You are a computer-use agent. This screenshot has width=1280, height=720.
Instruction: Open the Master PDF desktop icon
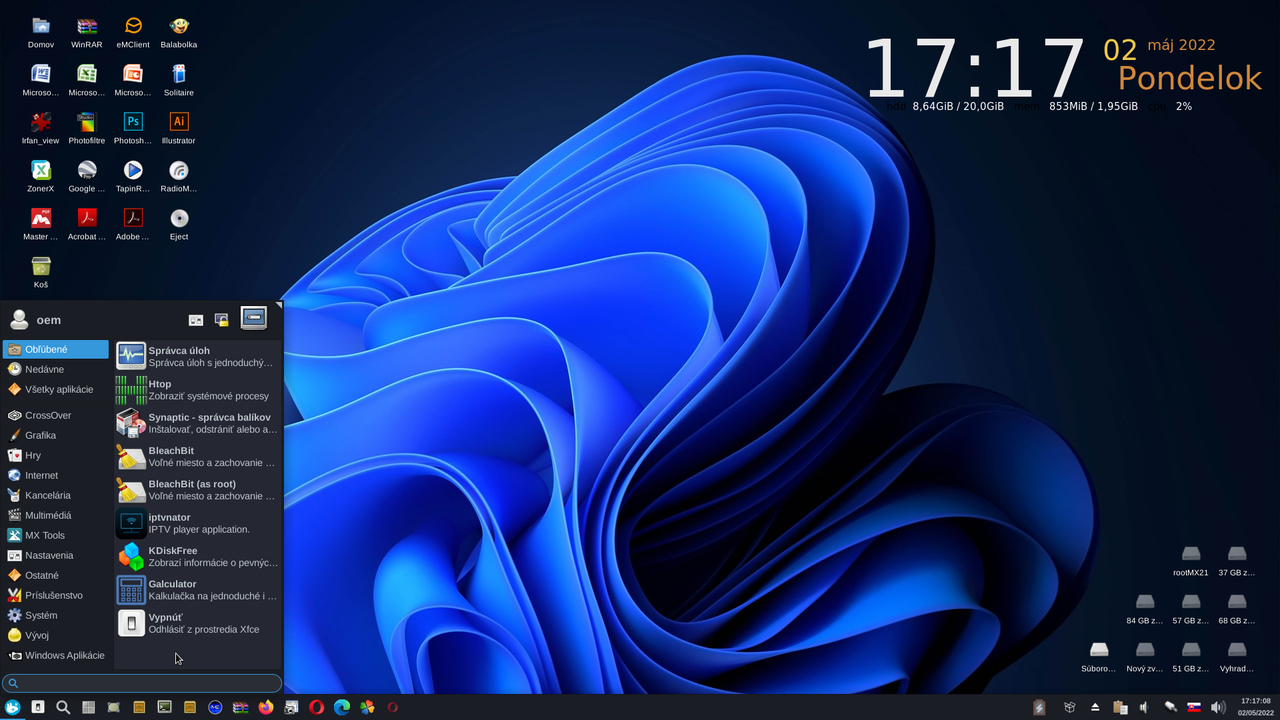pos(41,224)
